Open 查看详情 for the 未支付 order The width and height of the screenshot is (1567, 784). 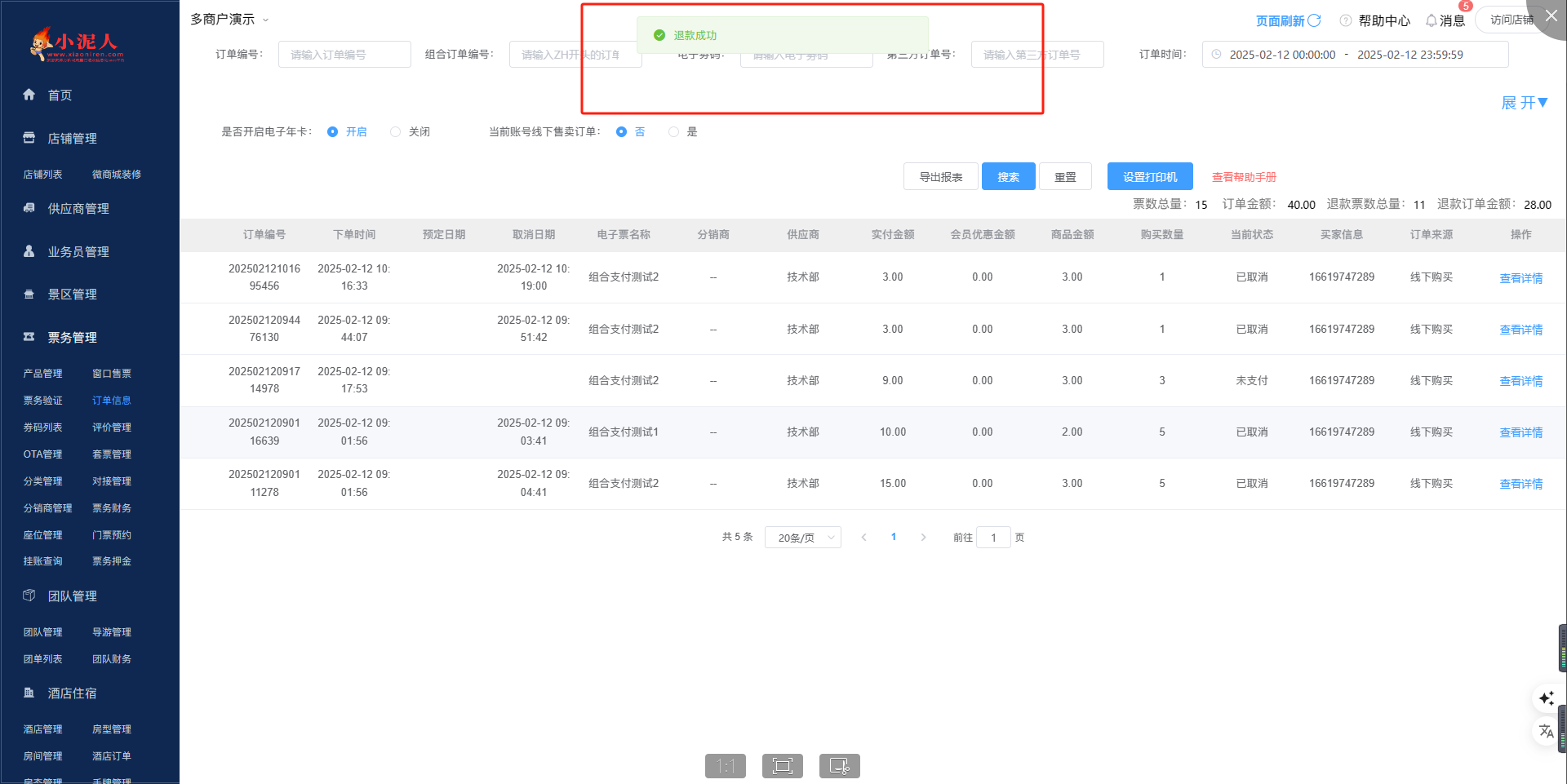1520,381
